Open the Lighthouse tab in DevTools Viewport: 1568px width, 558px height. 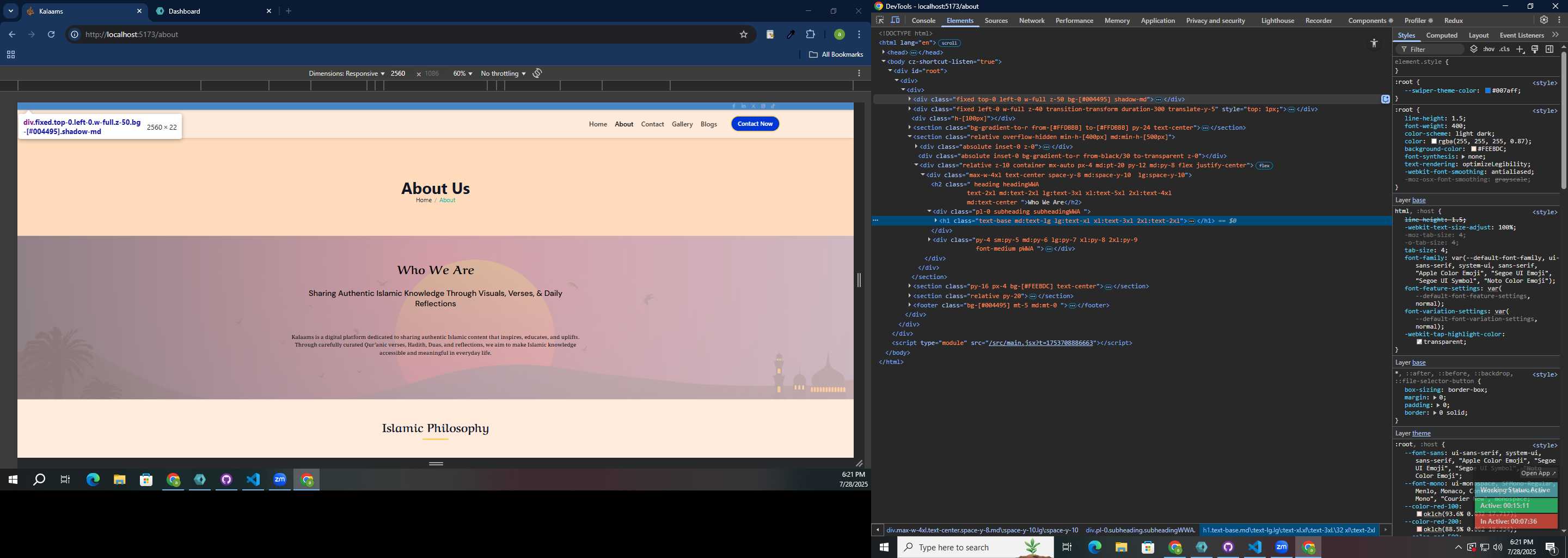[x=1277, y=21]
